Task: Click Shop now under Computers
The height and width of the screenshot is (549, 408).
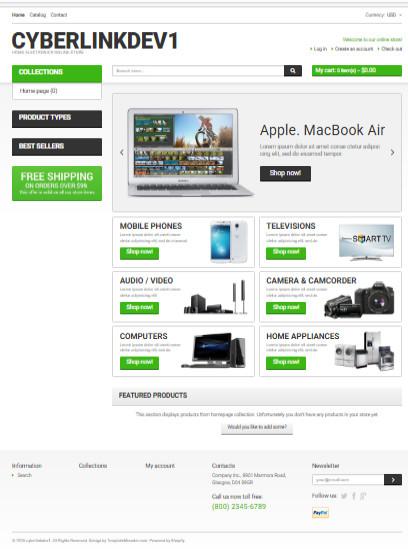Action: (x=139, y=363)
